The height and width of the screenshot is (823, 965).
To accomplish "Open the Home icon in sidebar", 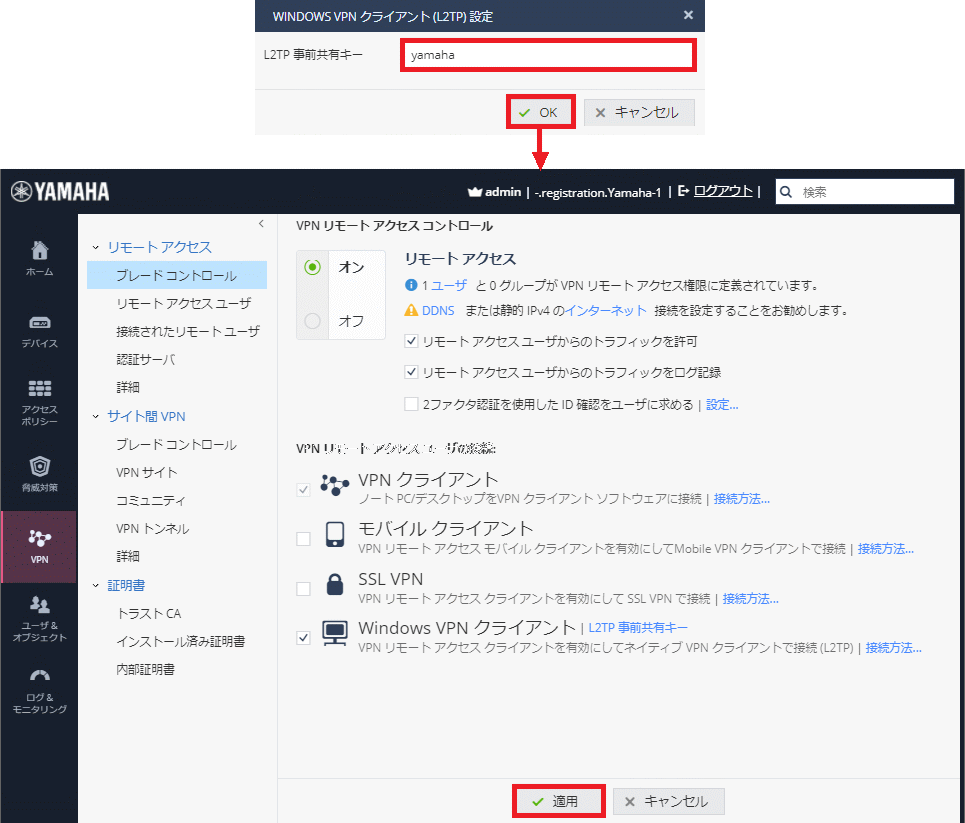I will tap(39, 251).
